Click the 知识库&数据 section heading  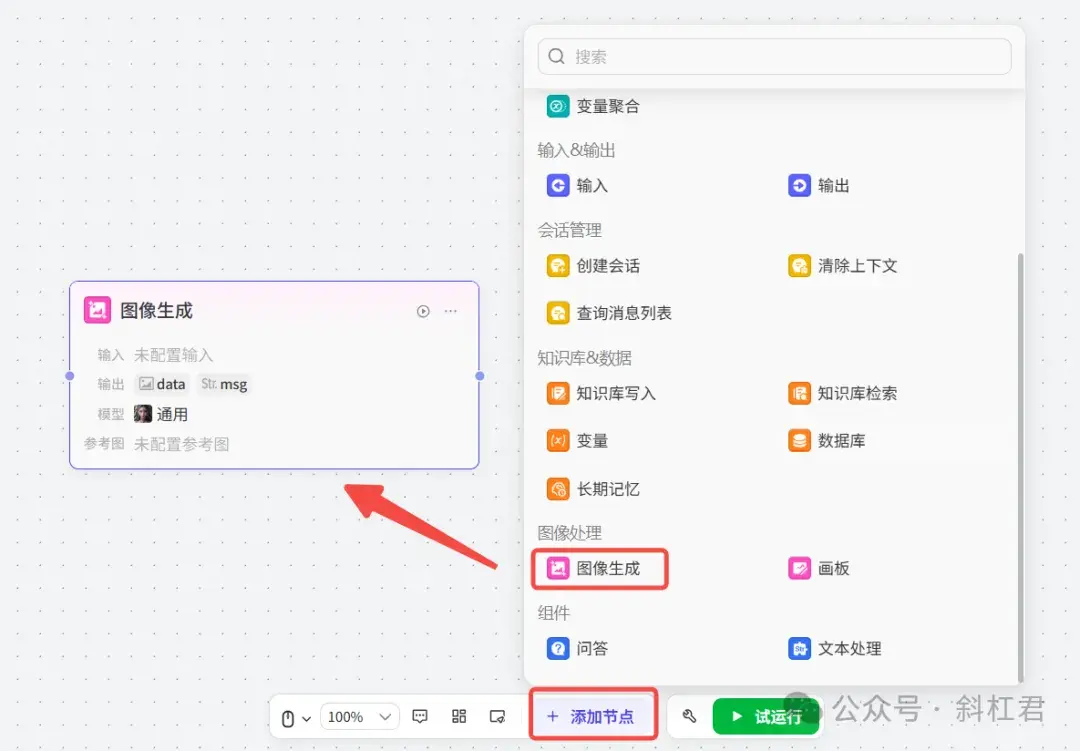(585, 358)
